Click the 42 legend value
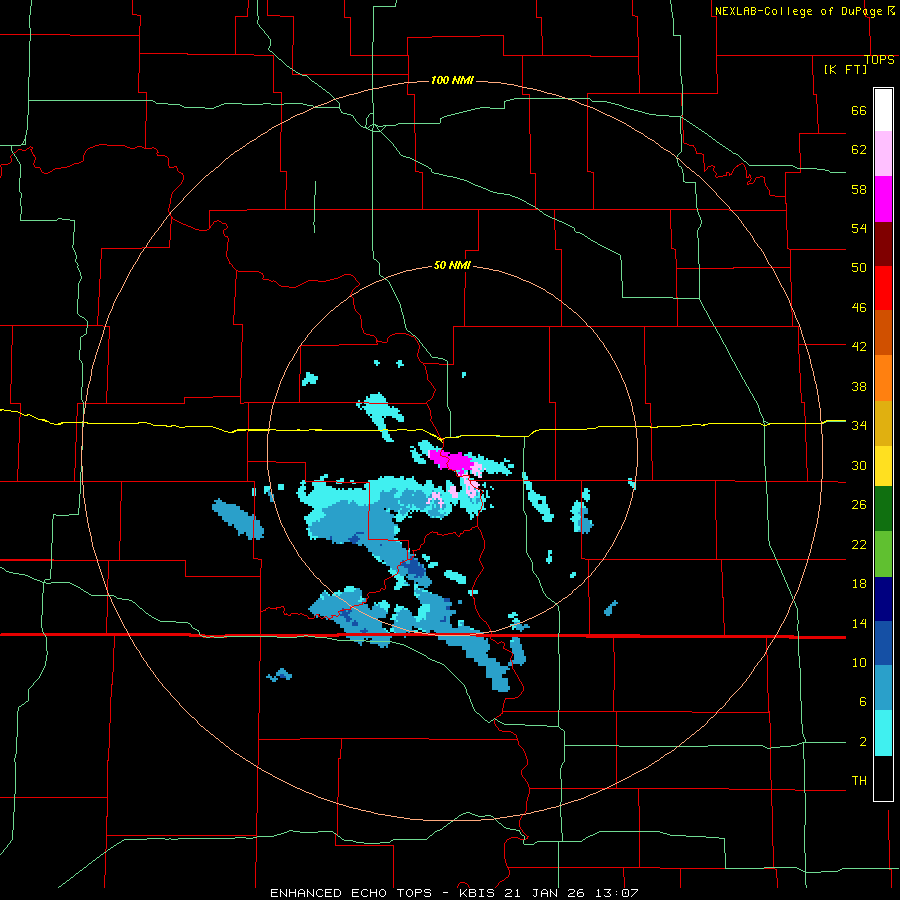 click(859, 347)
